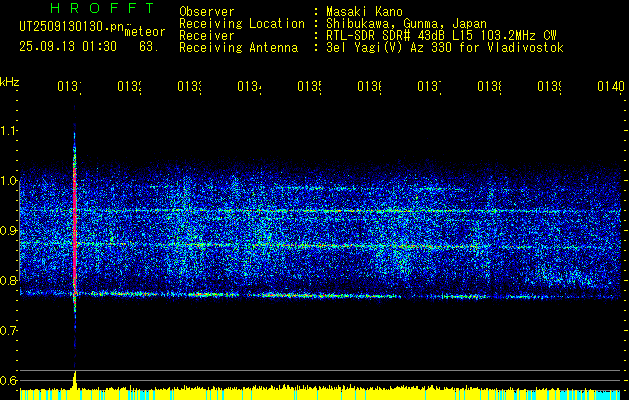The width and height of the screenshot is (629, 400).
Task: Click the Observer field label
Action: pyautogui.click(x=207, y=12)
